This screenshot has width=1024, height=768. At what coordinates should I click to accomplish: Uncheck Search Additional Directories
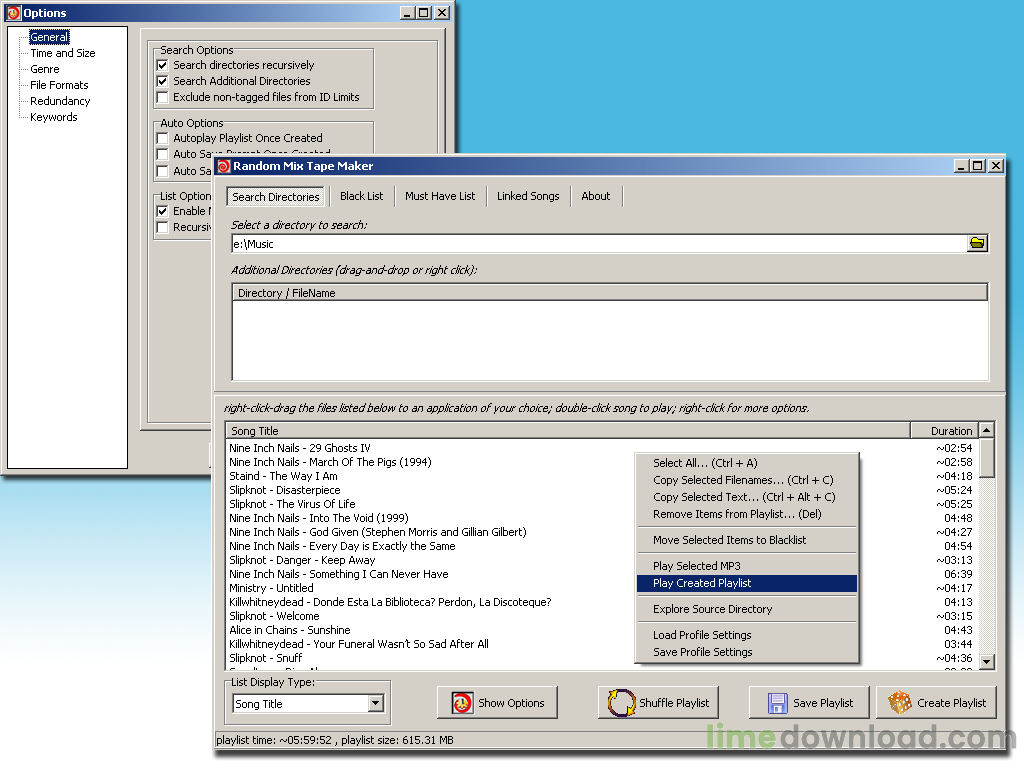(x=163, y=81)
